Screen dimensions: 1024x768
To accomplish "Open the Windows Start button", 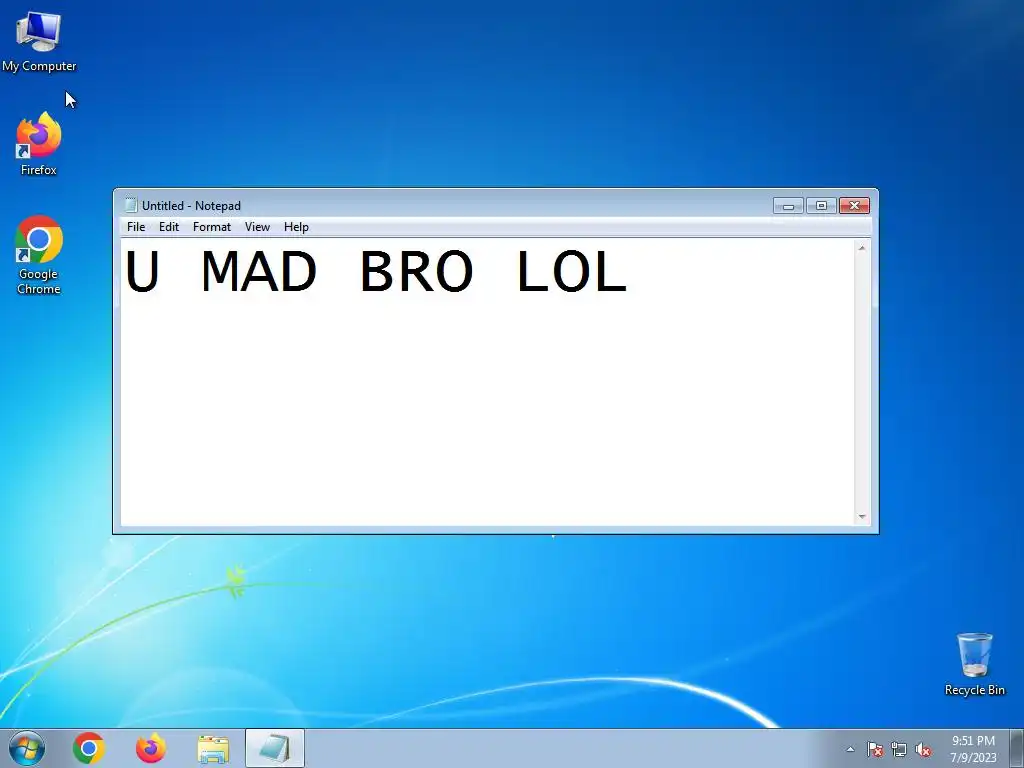I will [x=27, y=748].
